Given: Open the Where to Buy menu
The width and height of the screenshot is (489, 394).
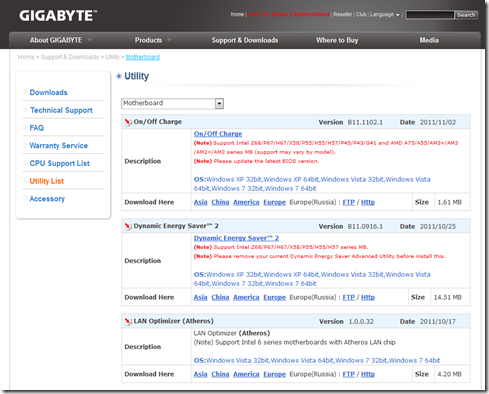Looking at the screenshot, I should point(337,40).
